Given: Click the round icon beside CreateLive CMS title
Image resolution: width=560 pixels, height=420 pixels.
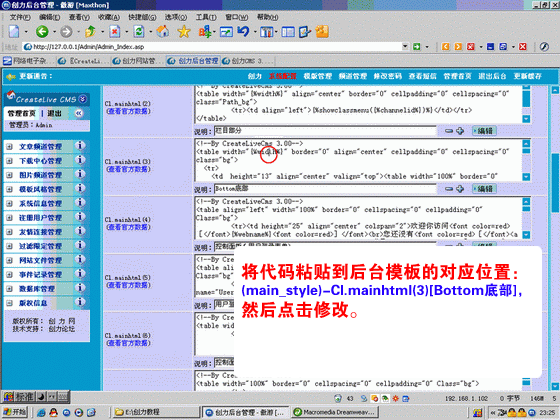Looking at the screenshot, I should (x=82, y=99).
